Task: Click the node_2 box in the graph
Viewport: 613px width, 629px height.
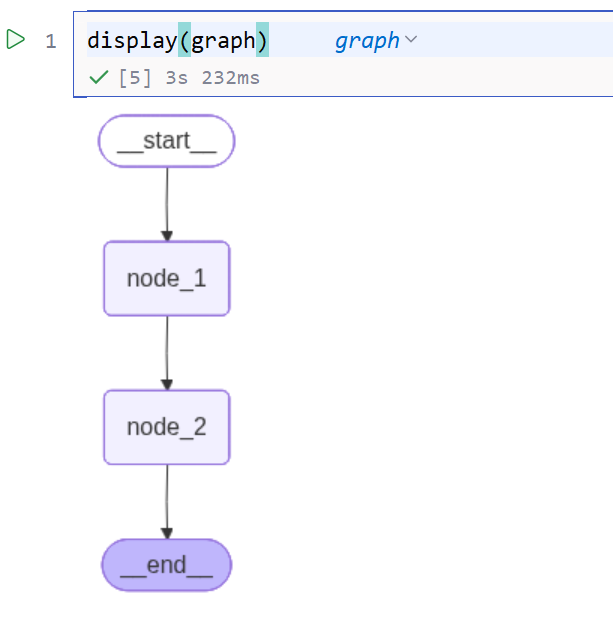Action: [x=166, y=427]
